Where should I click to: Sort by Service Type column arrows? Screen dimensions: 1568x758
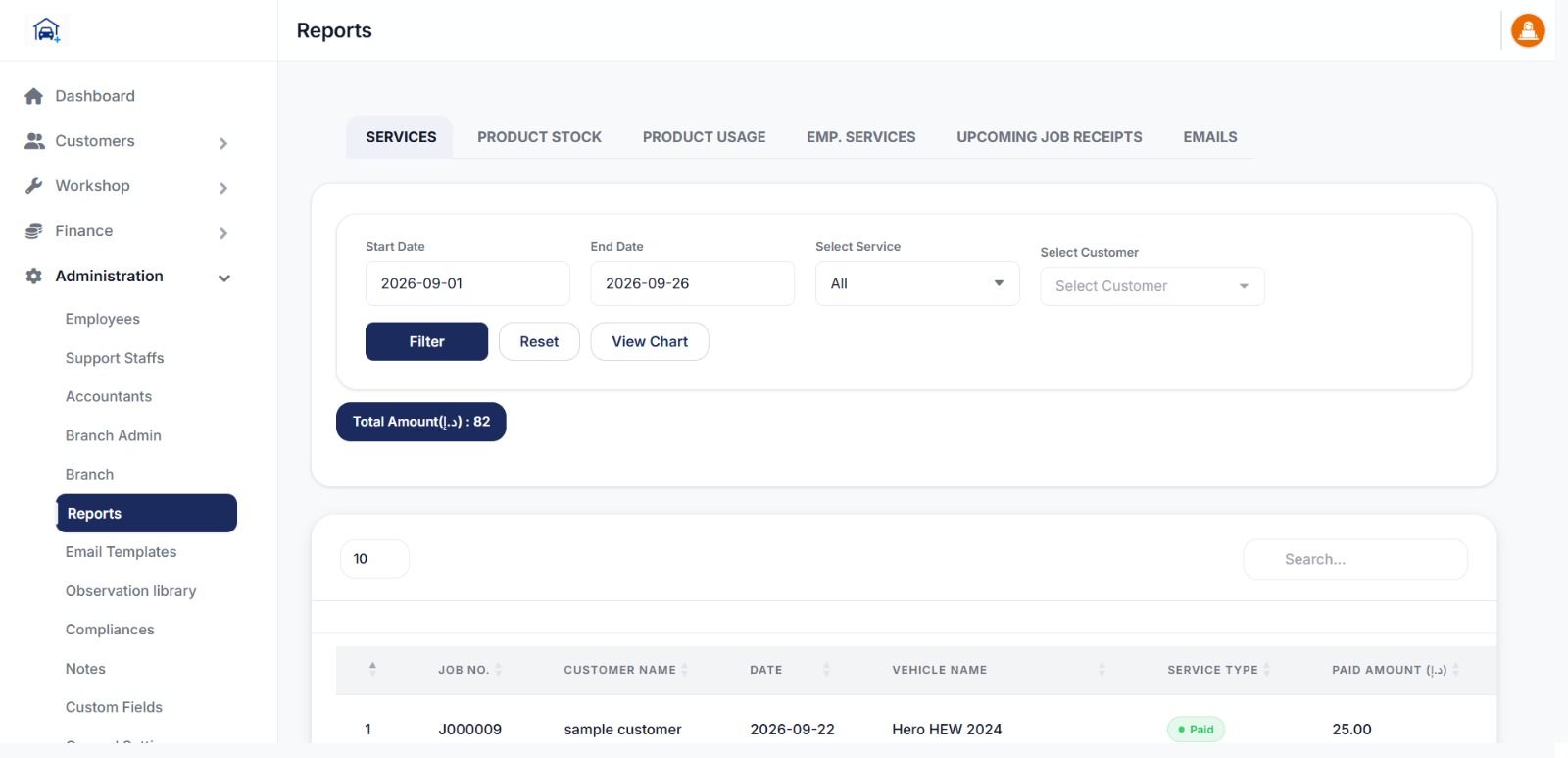point(1266,670)
